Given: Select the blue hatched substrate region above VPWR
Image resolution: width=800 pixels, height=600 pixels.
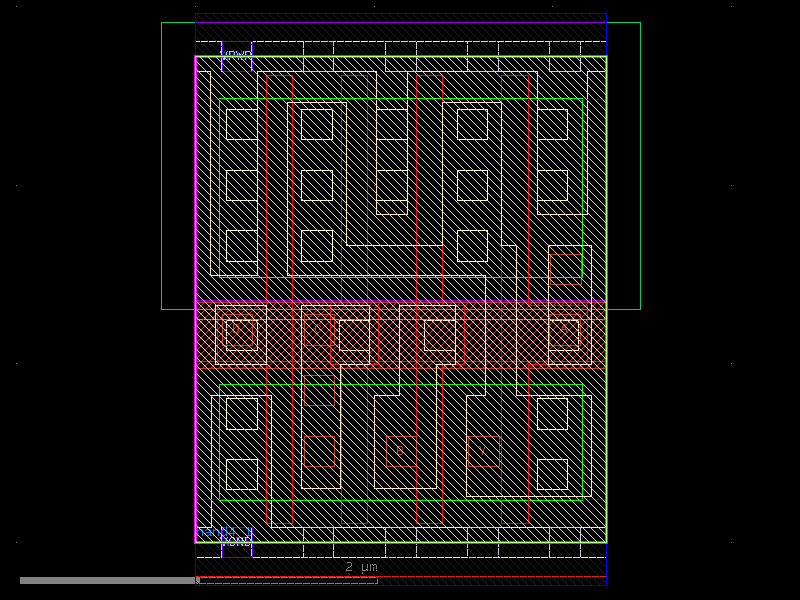Looking at the screenshot, I should 400,25.
